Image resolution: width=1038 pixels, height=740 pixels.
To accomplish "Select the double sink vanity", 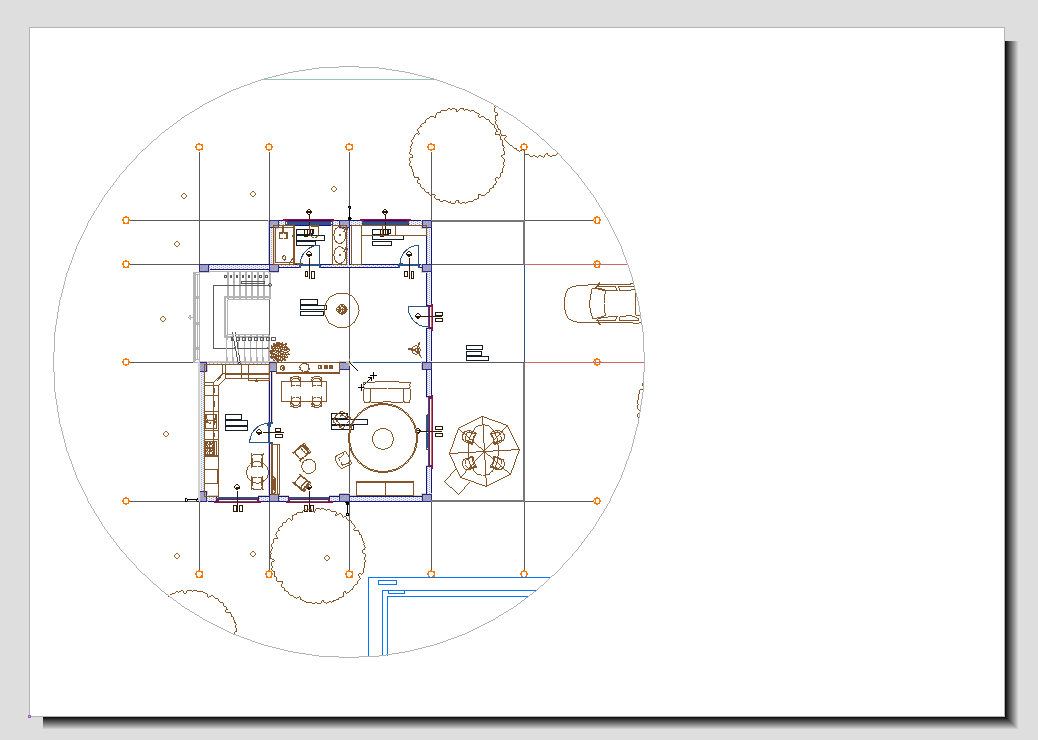I will (x=340, y=245).
